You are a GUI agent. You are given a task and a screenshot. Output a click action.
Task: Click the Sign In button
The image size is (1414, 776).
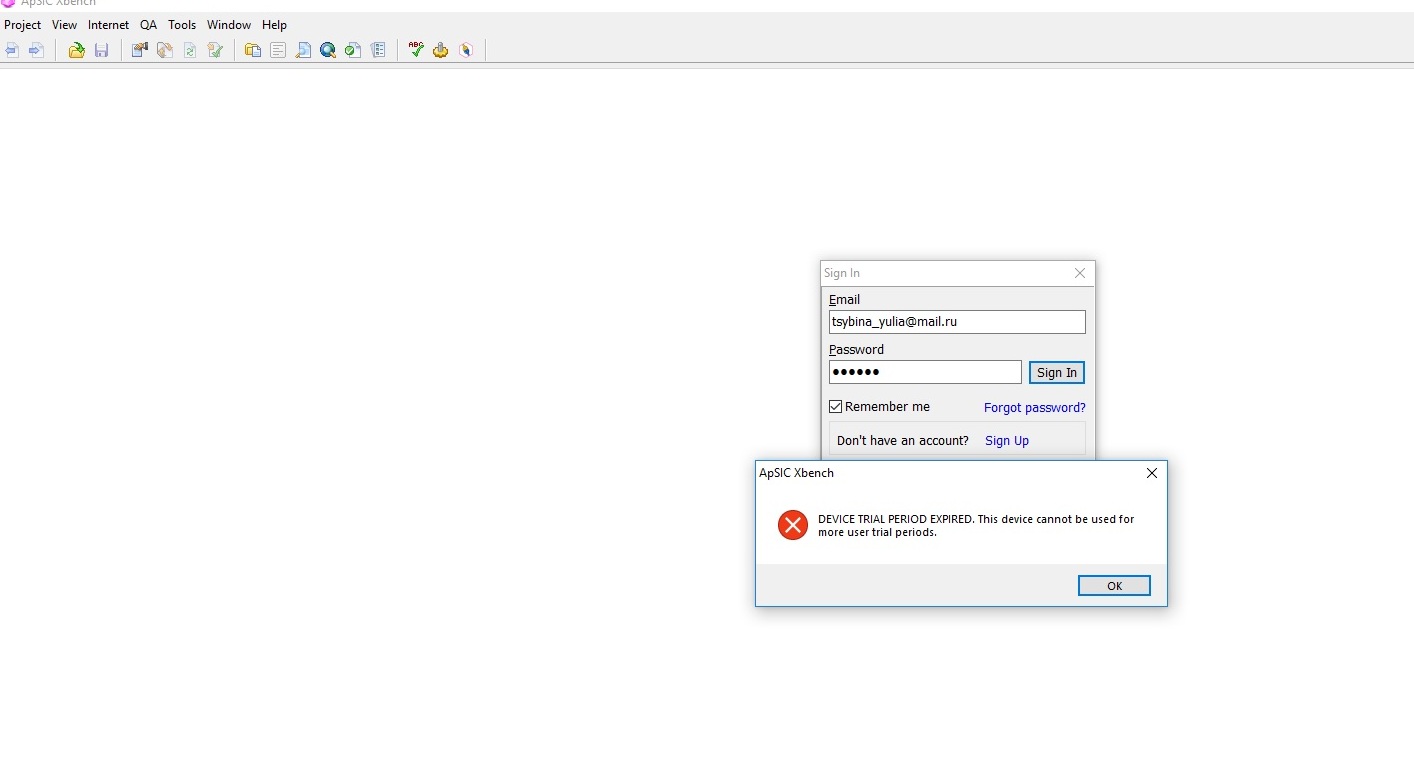pyautogui.click(x=1057, y=373)
